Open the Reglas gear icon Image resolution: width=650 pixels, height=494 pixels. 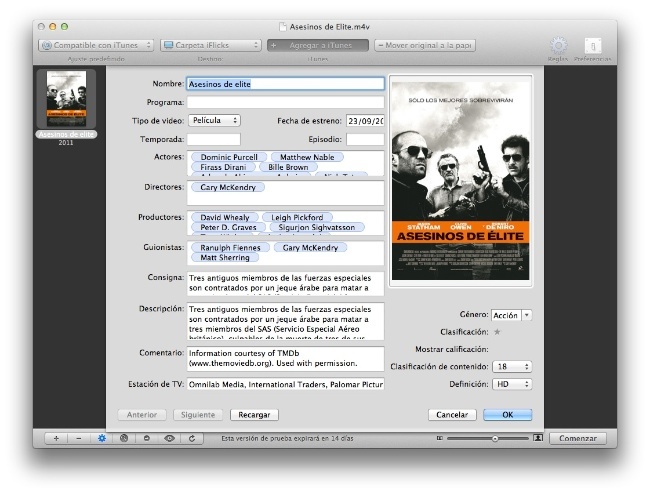pyautogui.click(x=558, y=46)
